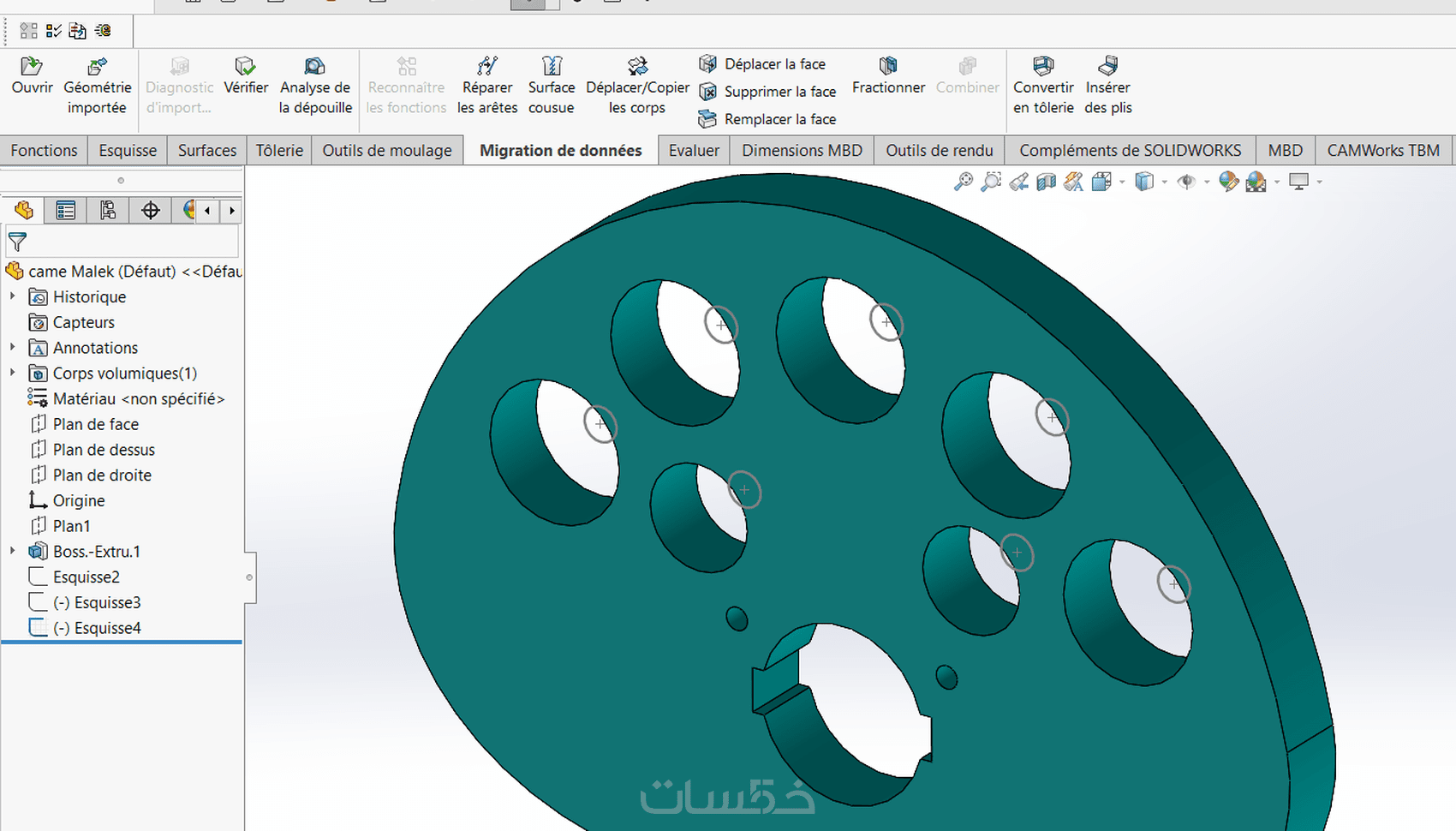Expand the Boss.-Extru.1 feature
This screenshot has width=1456, height=831.
point(13,551)
